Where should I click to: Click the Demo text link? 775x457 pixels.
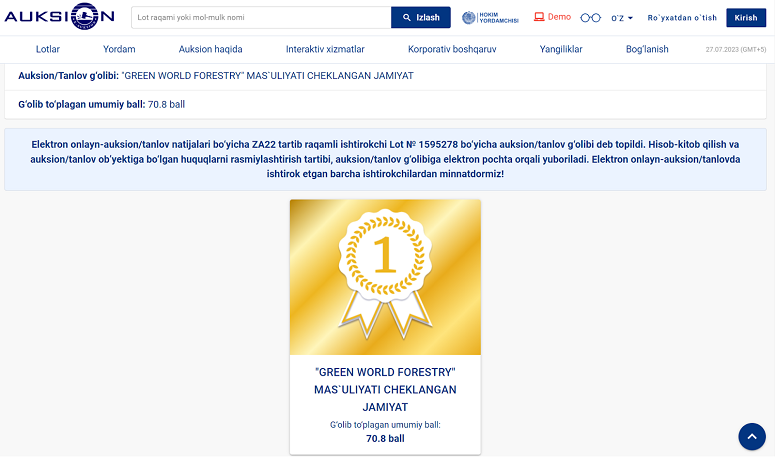pos(559,17)
